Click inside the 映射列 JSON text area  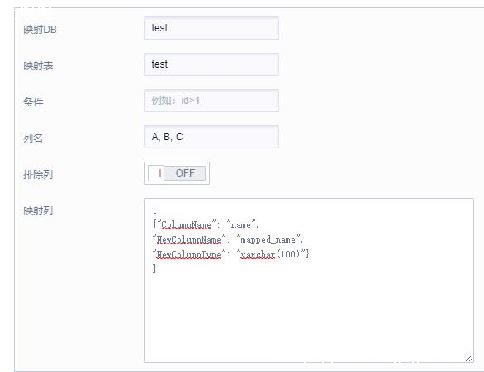pyautogui.click(x=309, y=280)
